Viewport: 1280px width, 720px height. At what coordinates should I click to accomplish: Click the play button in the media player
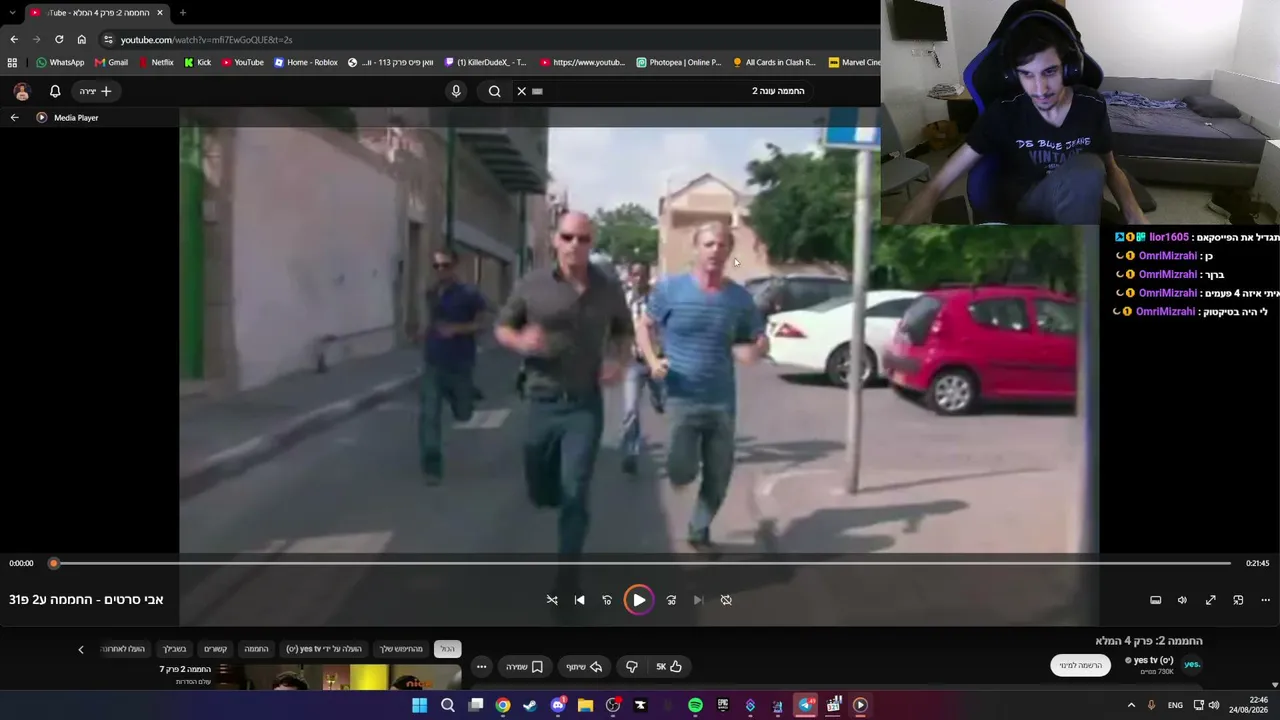(x=638, y=600)
